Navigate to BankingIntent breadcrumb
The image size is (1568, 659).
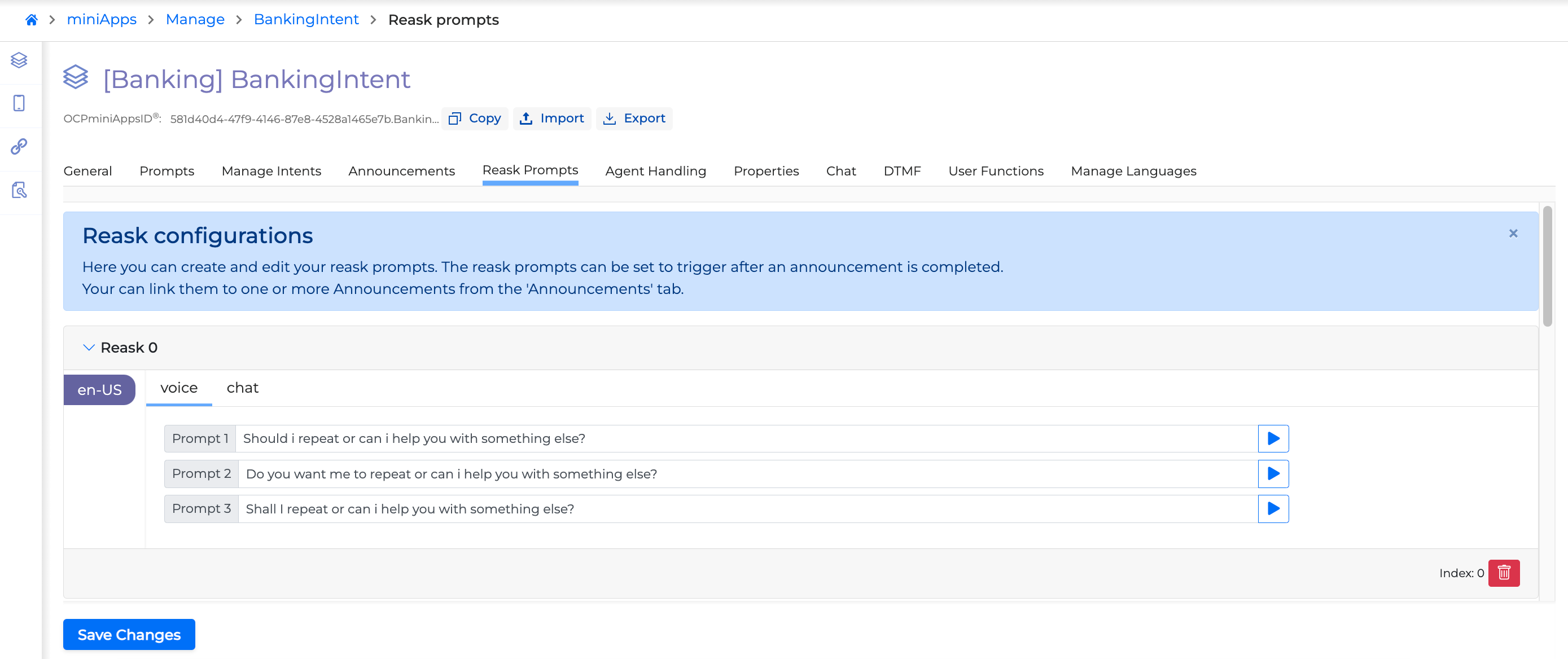[306, 20]
